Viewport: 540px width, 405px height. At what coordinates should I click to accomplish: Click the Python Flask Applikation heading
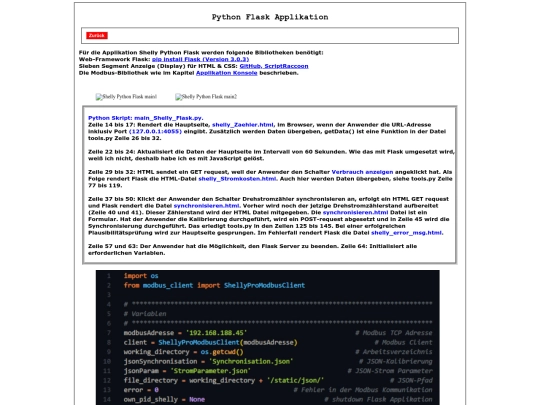click(270, 17)
